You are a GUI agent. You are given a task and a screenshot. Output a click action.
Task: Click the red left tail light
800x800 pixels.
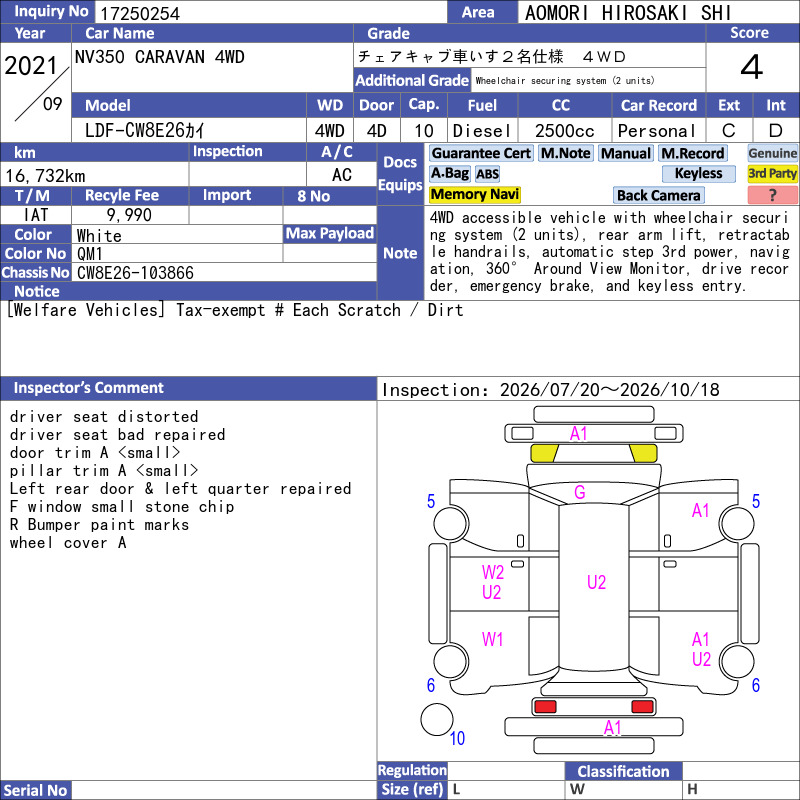545,707
